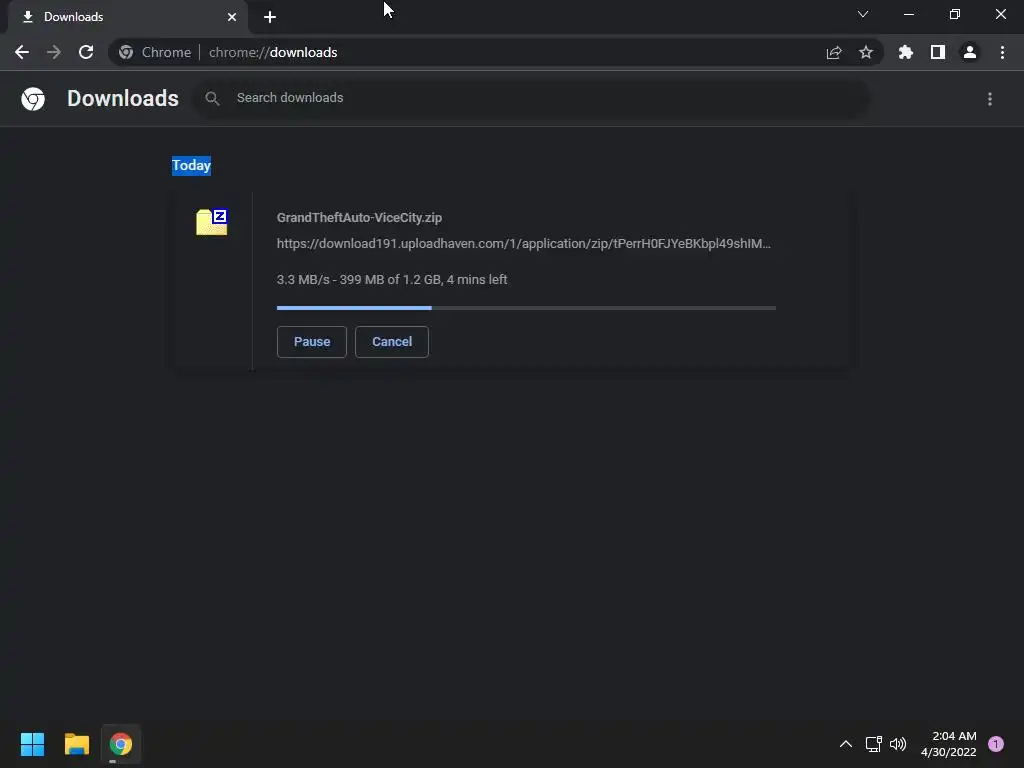Screen dimensions: 1024x768
Task: Open the Extensions puzzle icon
Action: [906, 52]
